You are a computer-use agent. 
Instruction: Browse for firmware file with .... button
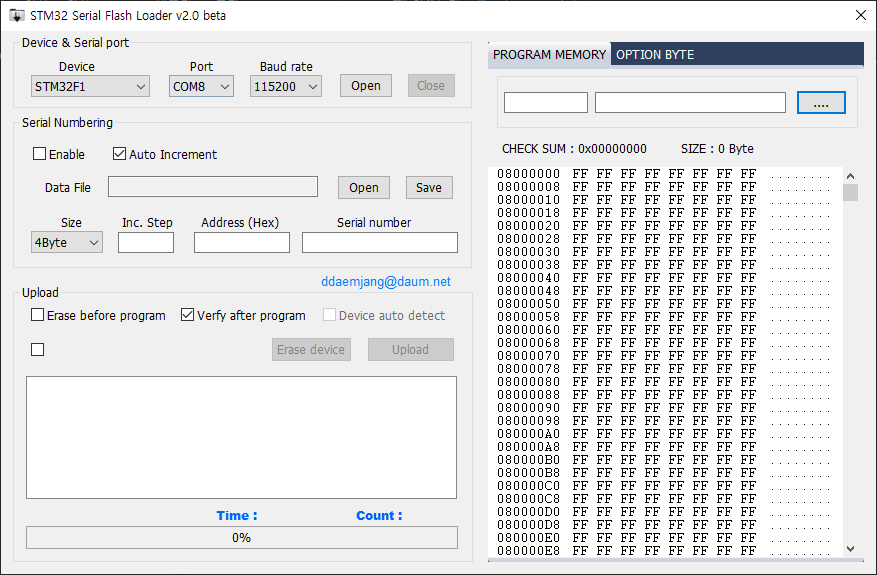[x=821, y=102]
